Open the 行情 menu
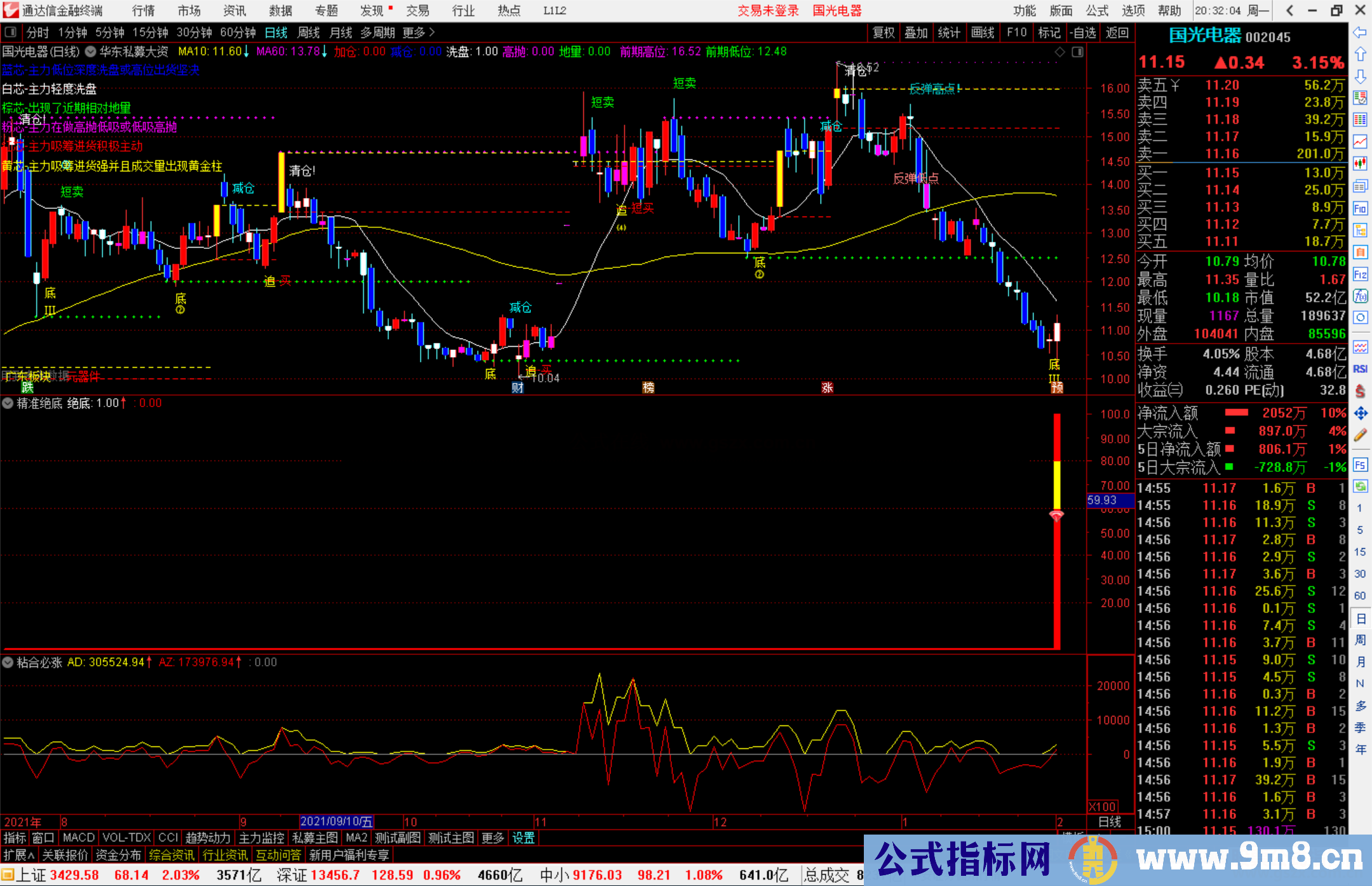Viewport: 1372px width, 886px height. 144,11
